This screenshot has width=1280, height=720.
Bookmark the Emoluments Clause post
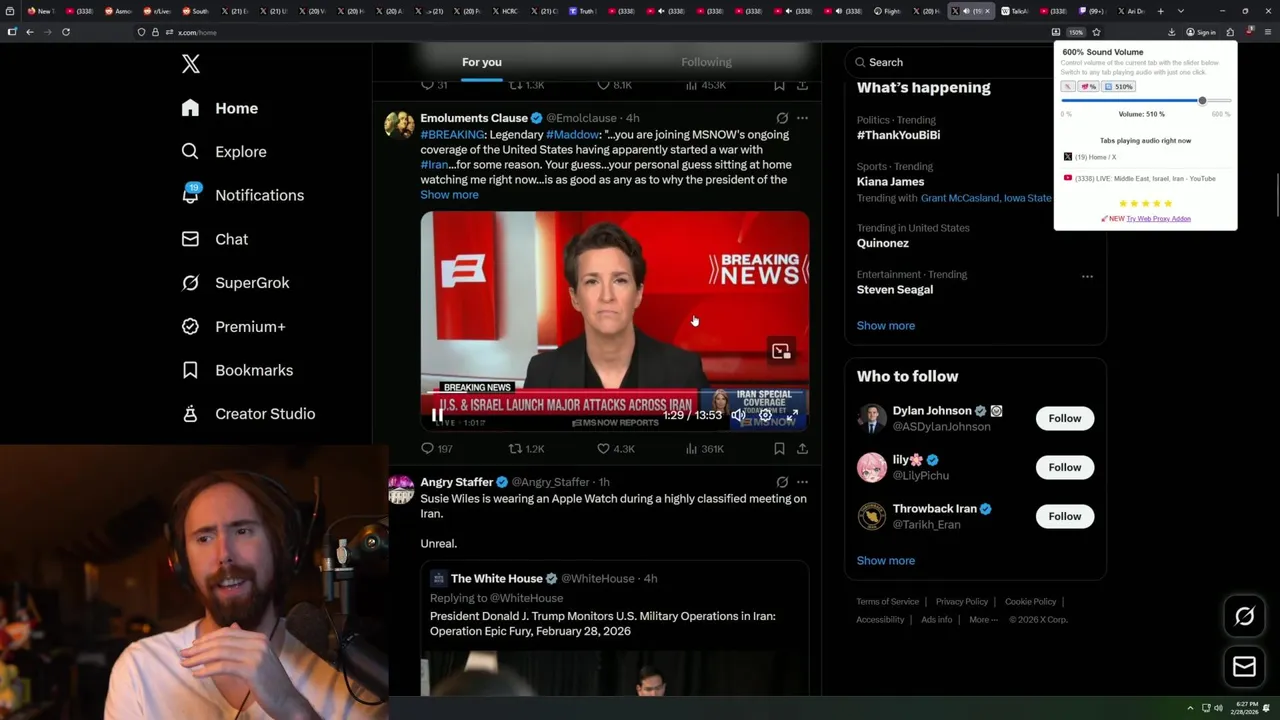(x=779, y=449)
